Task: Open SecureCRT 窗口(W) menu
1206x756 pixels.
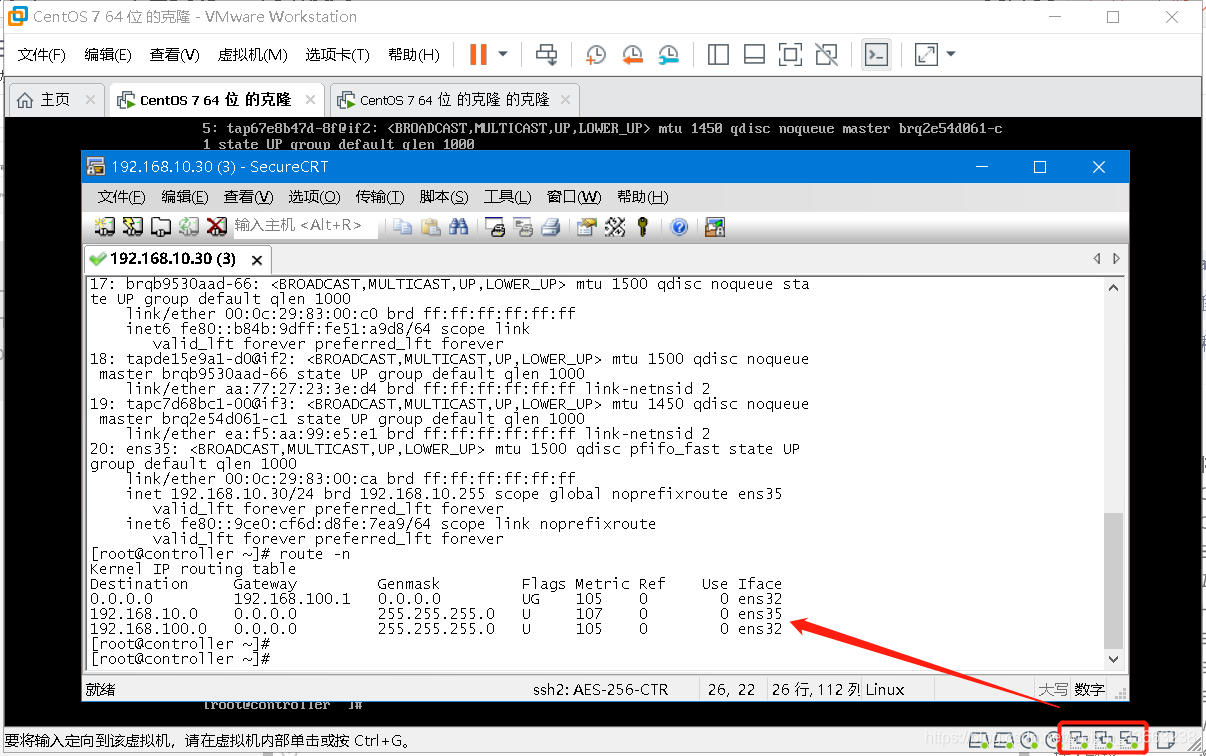Action: (x=574, y=197)
